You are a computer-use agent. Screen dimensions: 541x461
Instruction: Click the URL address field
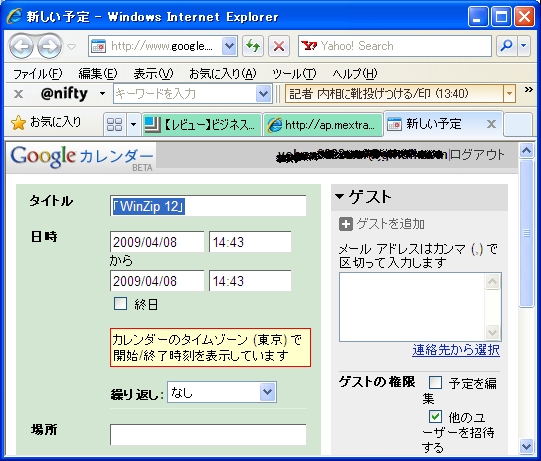point(162,46)
